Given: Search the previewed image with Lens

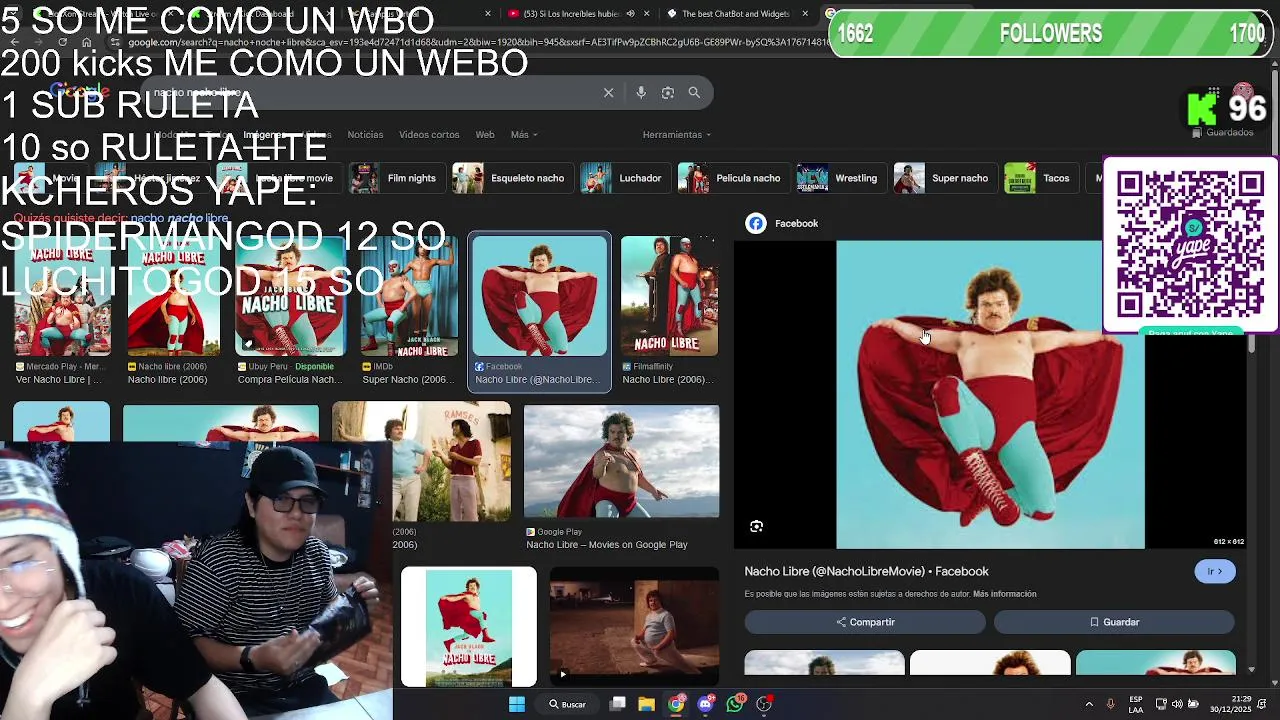Looking at the screenshot, I should pos(757,526).
